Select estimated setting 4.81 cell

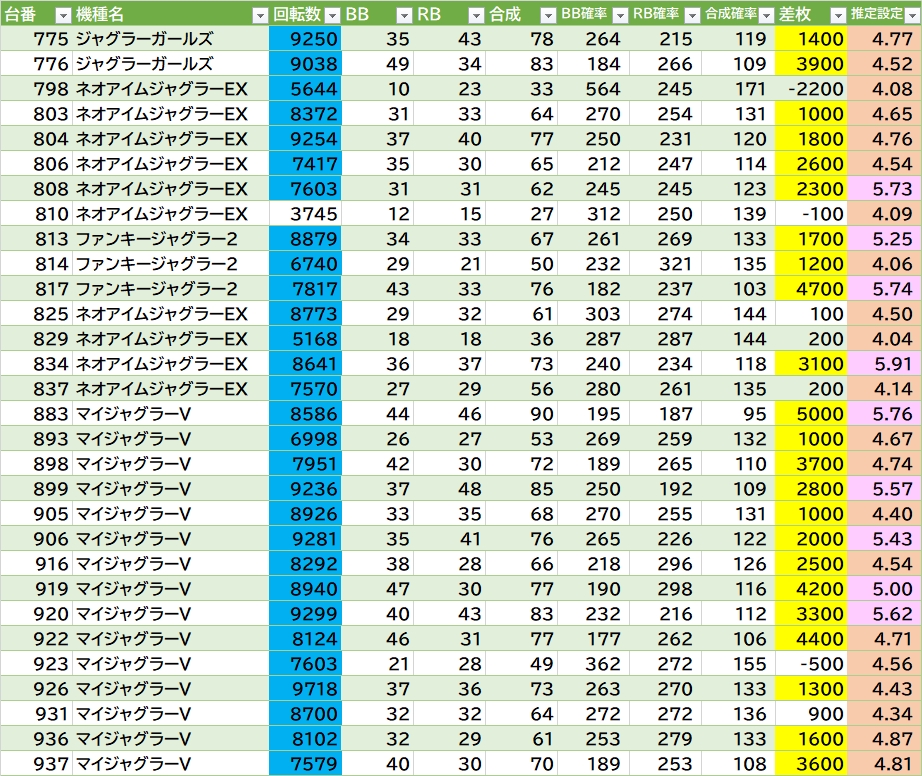pyautogui.click(x=884, y=763)
